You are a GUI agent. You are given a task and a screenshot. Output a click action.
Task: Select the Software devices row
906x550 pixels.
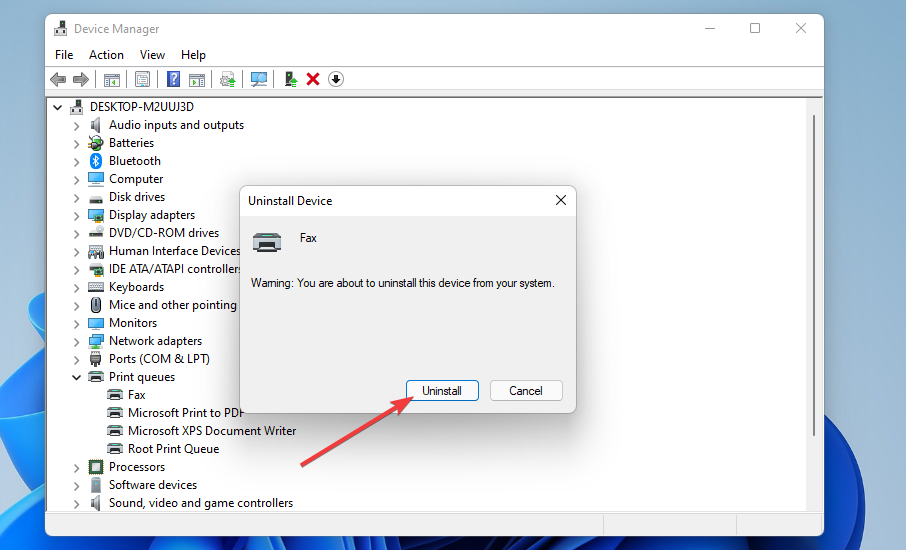(x=153, y=485)
